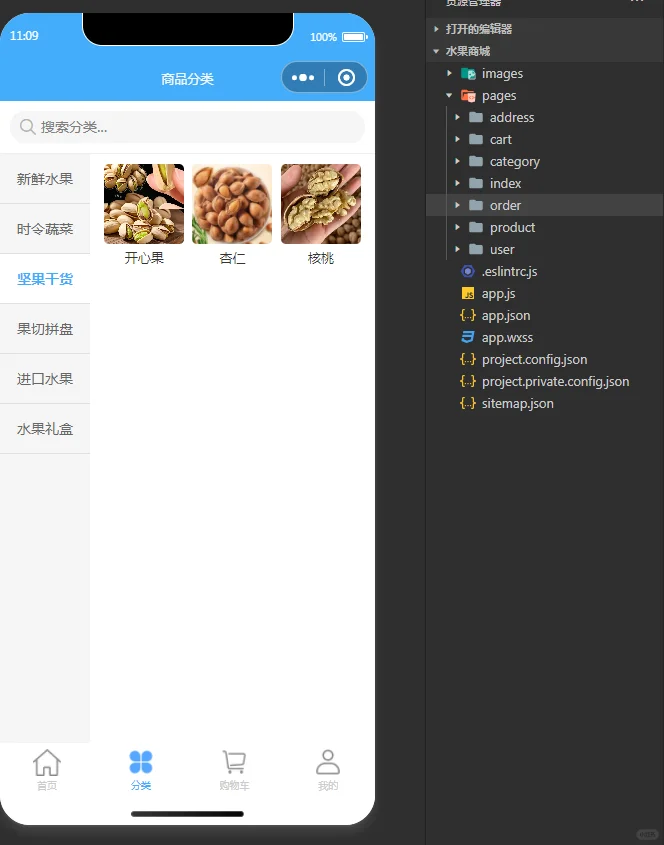The height and width of the screenshot is (845, 664).
Task: Click the .eslintrc.js file icon
Action: coord(468,271)
